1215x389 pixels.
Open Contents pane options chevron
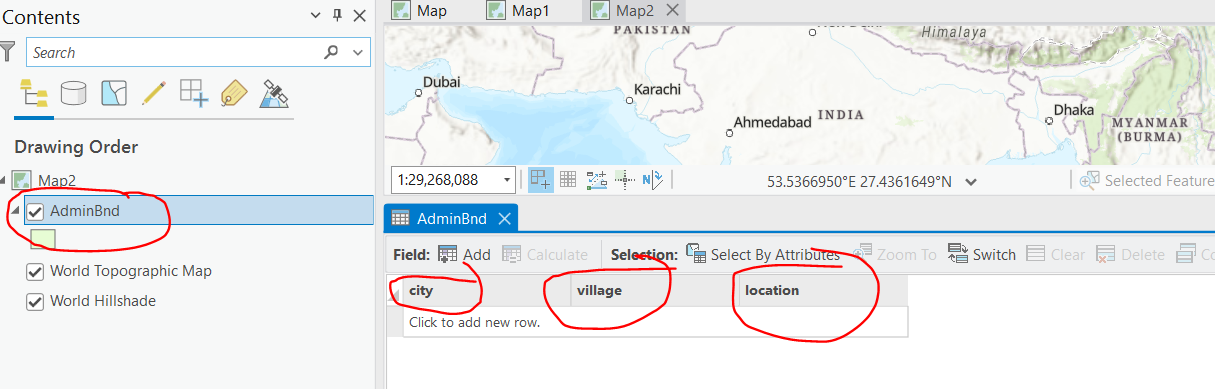tap(316, 16)
